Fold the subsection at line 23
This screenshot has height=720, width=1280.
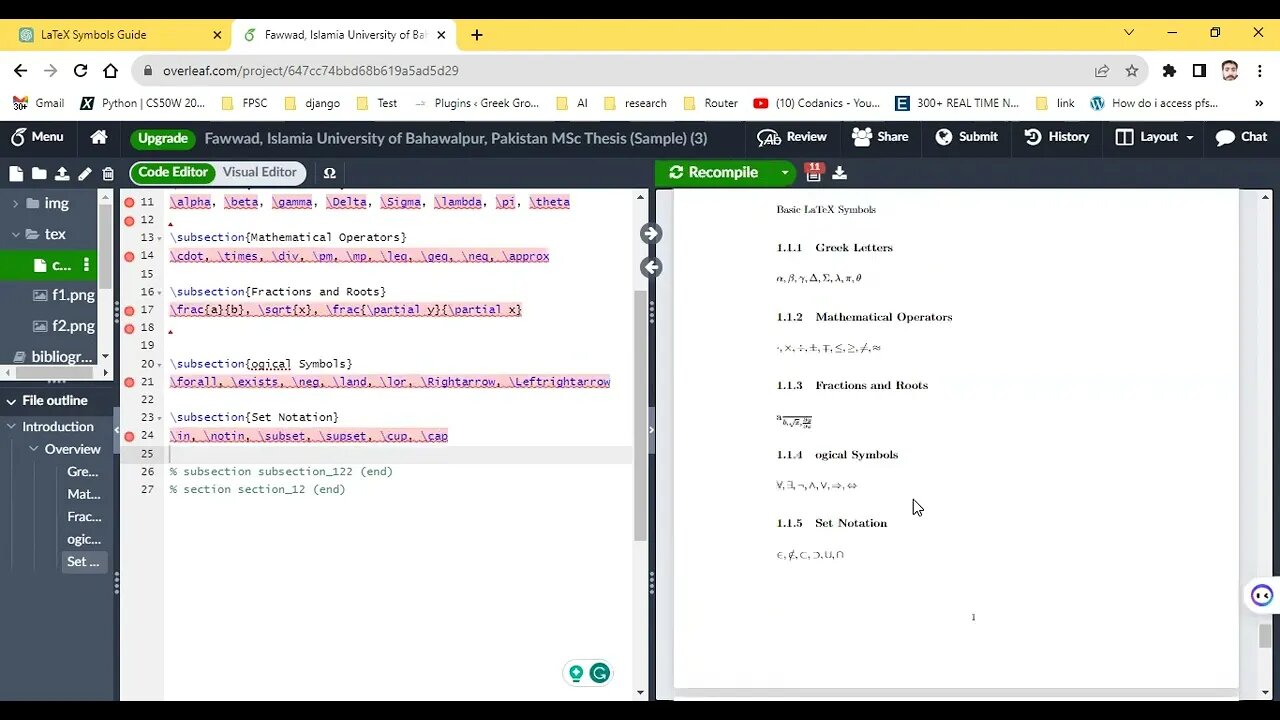pos(161,417)
